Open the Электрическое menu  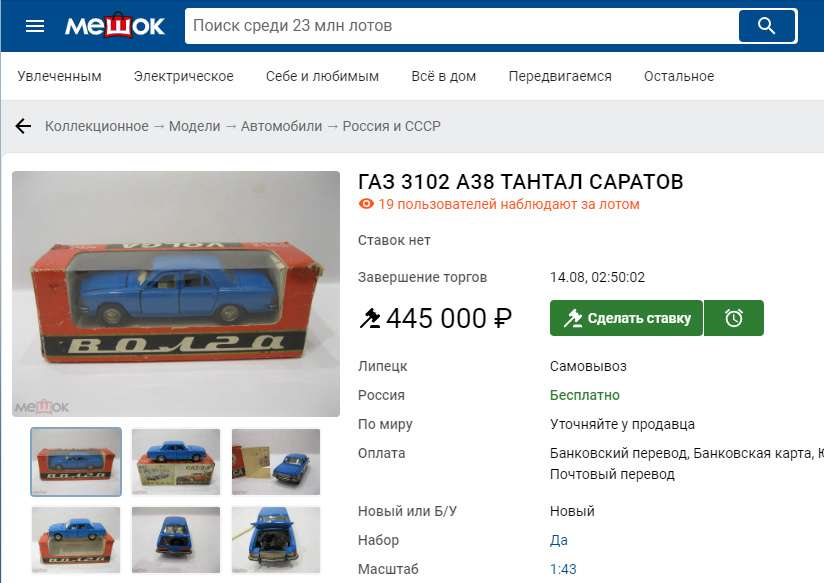(x=183, y=76)
